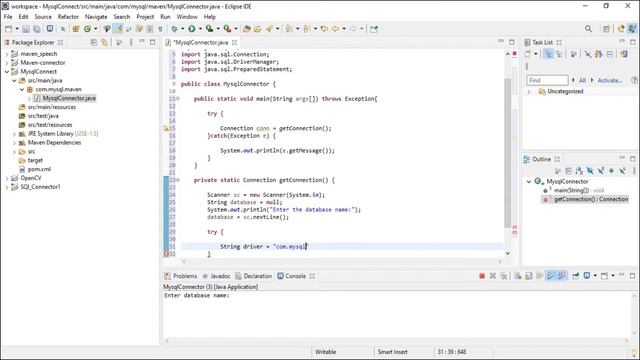Click the Task List help question icon

pyautogui.click(x=634, y=80)
